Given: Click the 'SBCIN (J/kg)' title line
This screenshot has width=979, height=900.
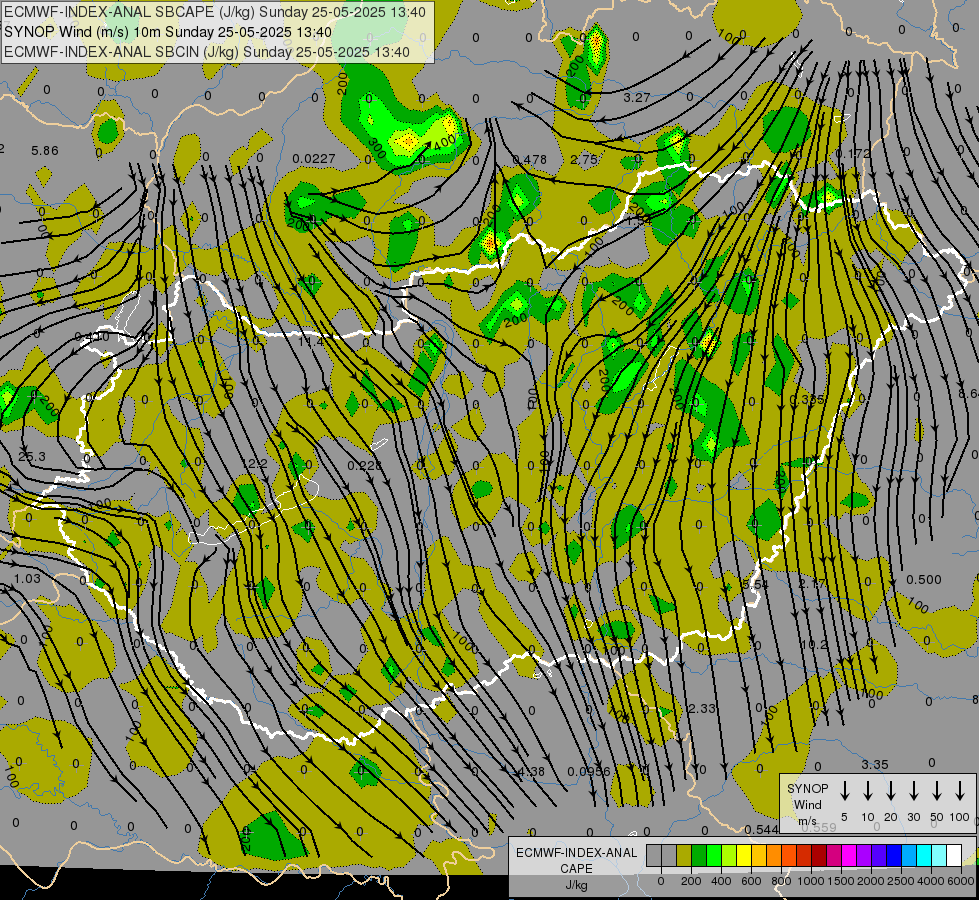Looking at the screenshot, I should pyautogui.click(x=207, y=52).
